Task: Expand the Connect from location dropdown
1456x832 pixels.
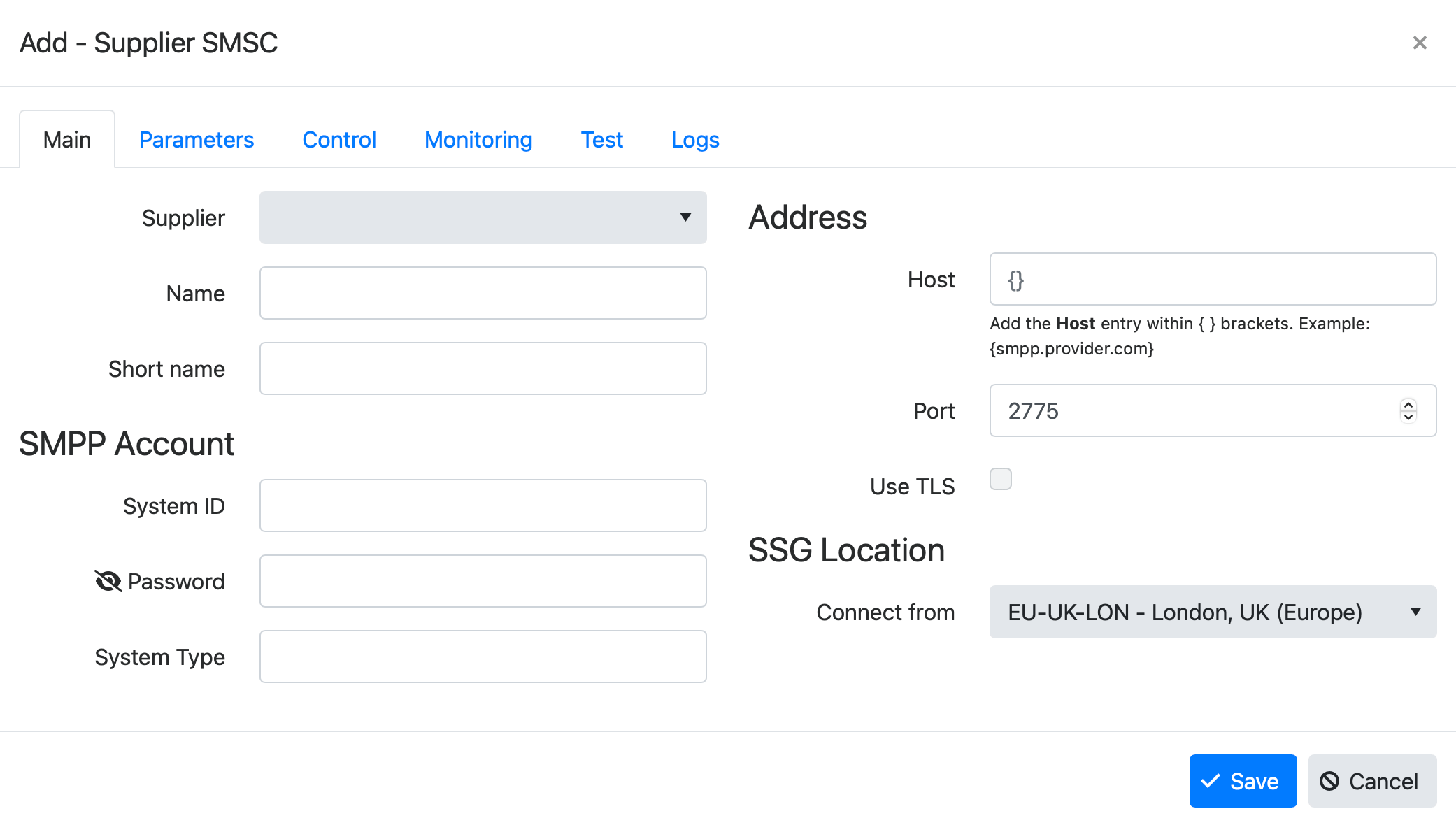Action: pyautogui.click(x=1212, y=612)
